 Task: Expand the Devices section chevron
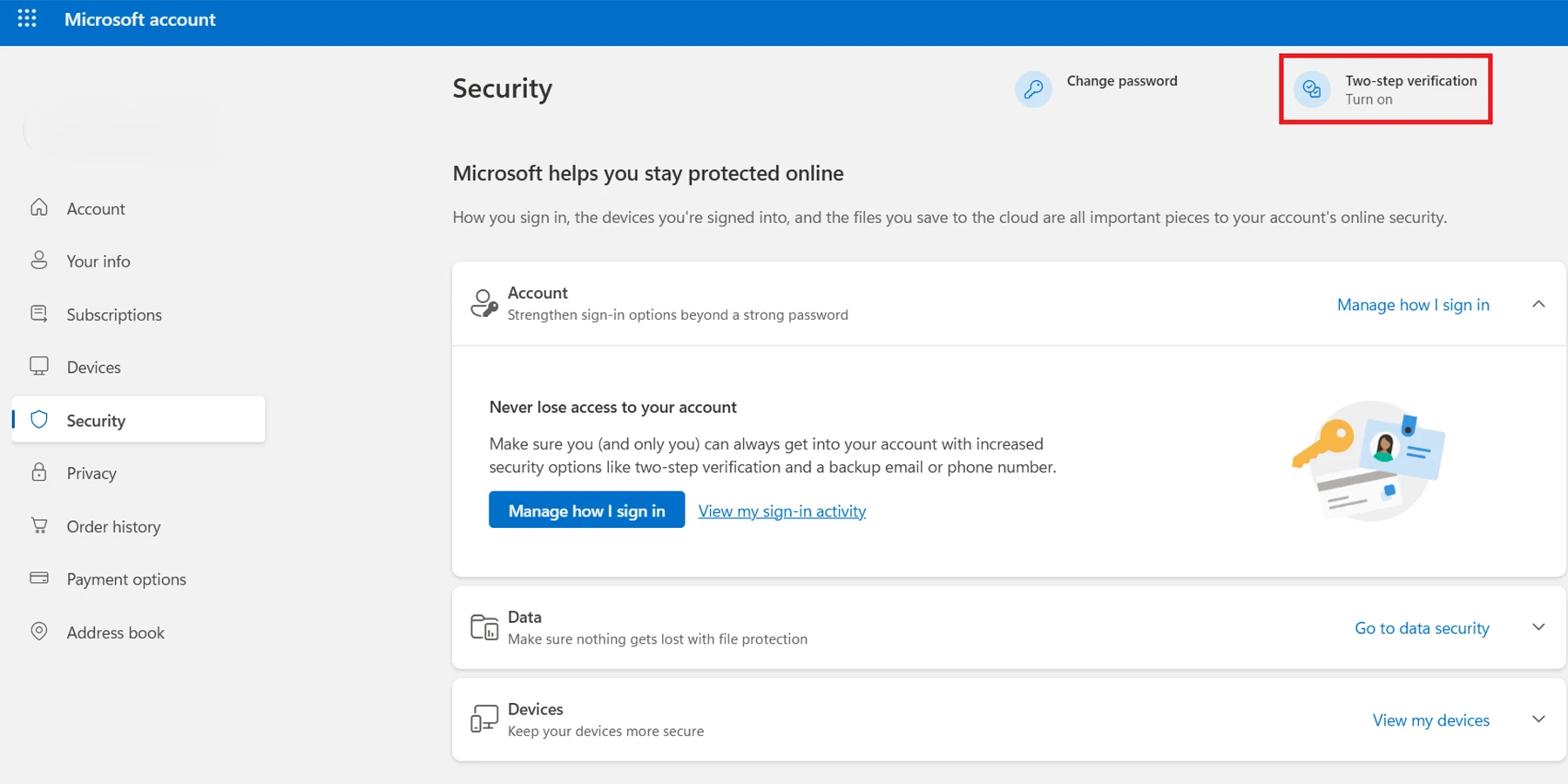tap(1538, 720)
